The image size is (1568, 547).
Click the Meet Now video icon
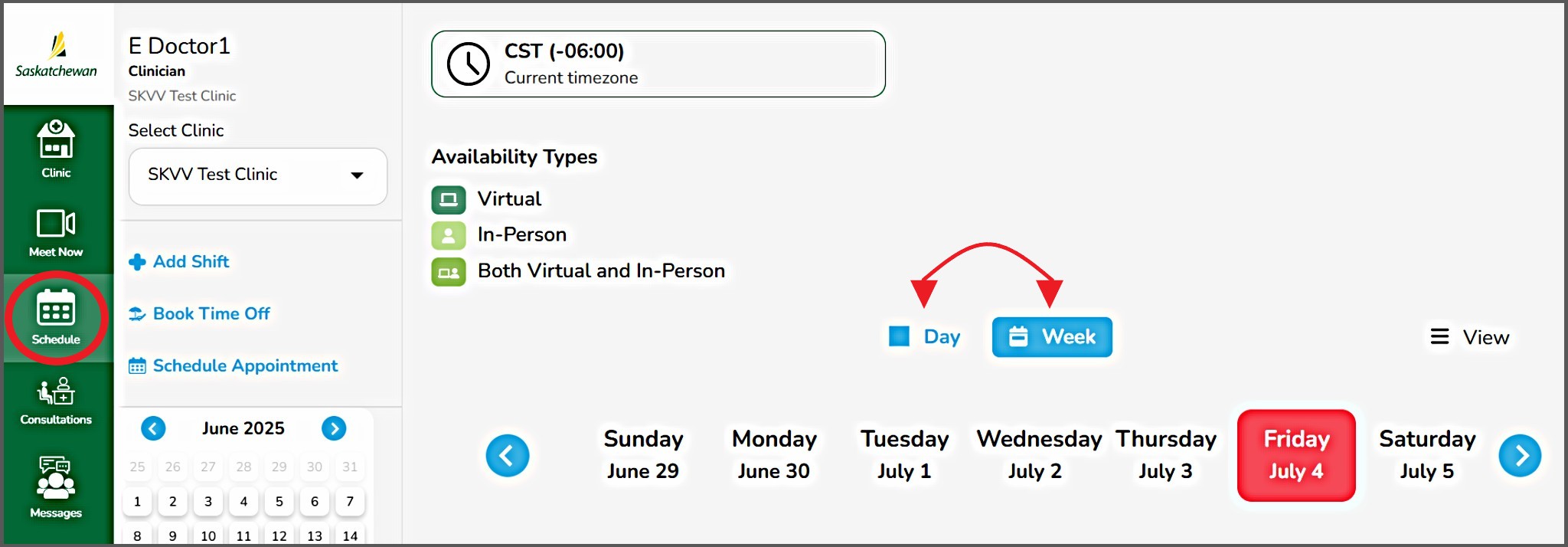coord(56,231)
